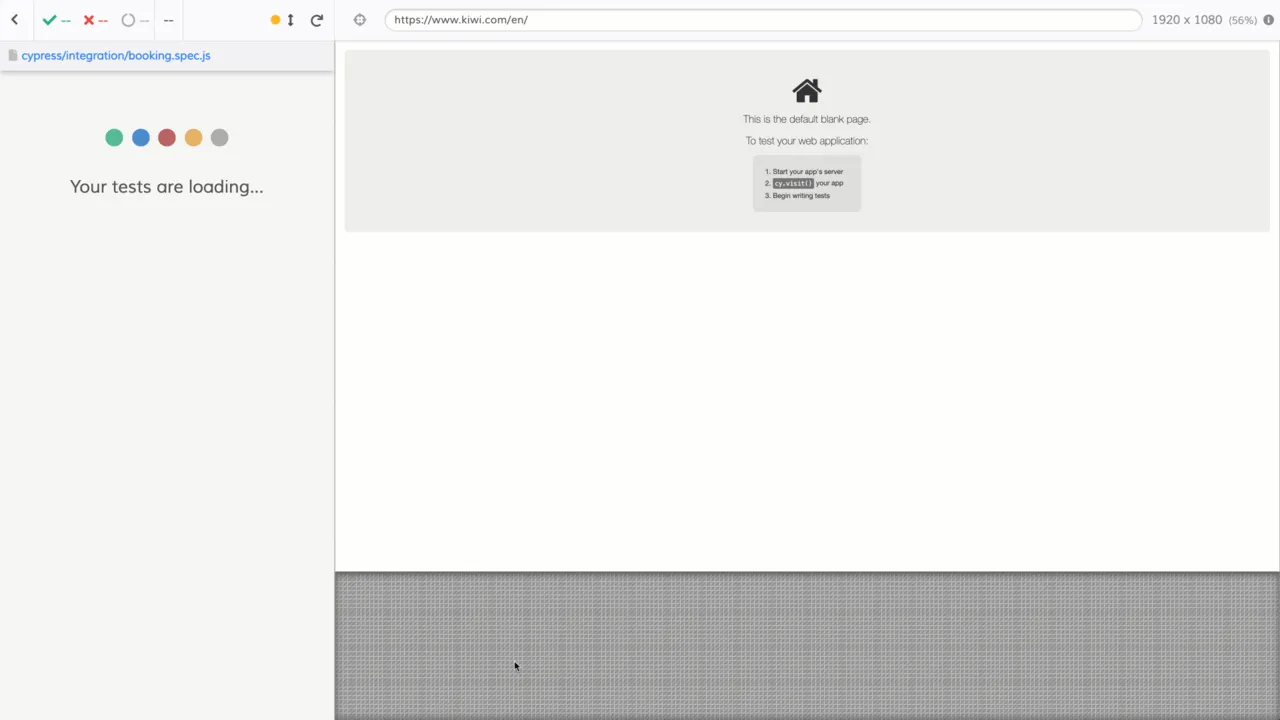The image size is (1280, 720).
Task: Click the green loading dot
Action: pos(114,138)
